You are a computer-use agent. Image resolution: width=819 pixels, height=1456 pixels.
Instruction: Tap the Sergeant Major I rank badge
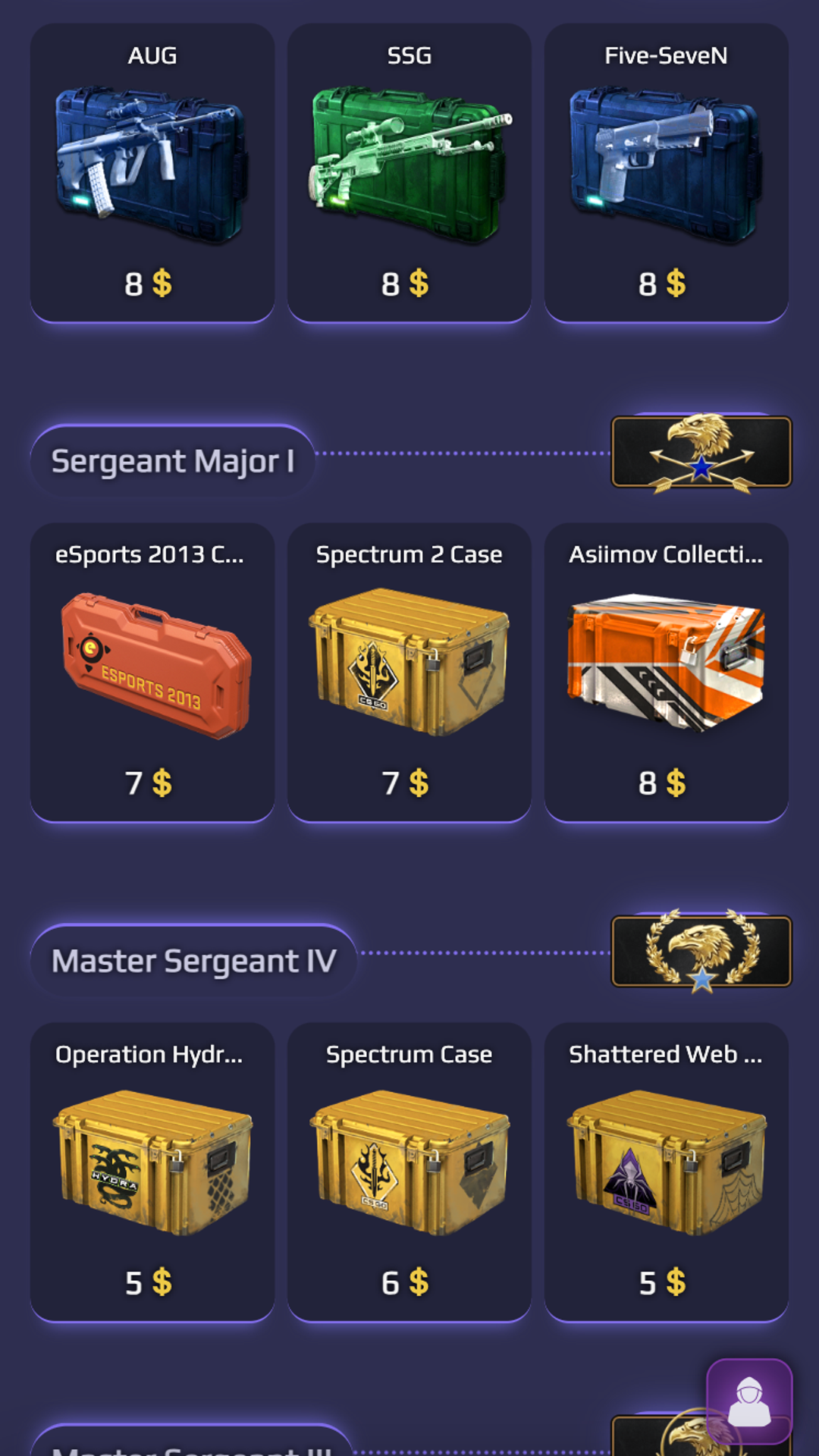701,453
